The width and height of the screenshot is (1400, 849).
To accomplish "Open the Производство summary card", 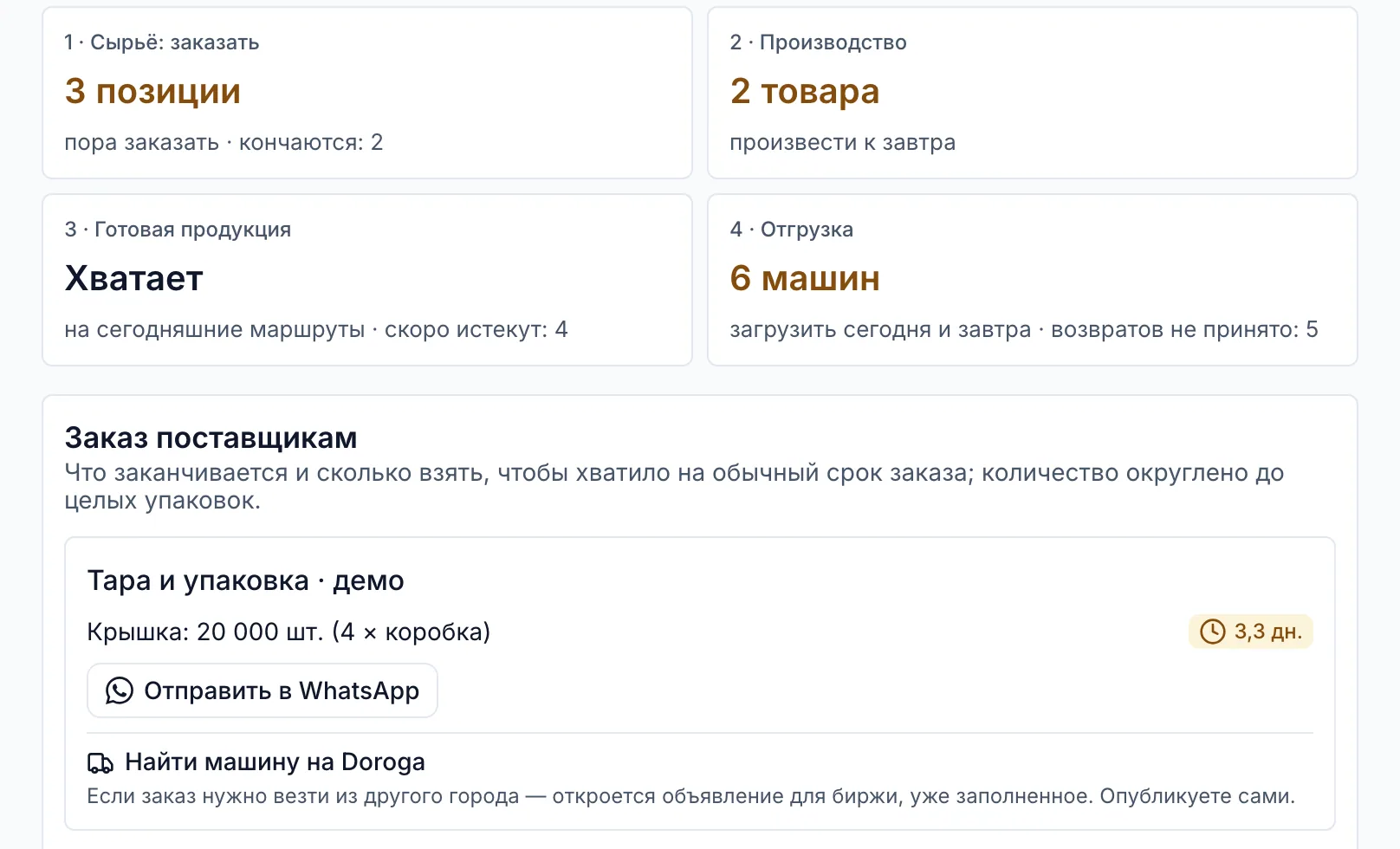I will coord(1033,93).
